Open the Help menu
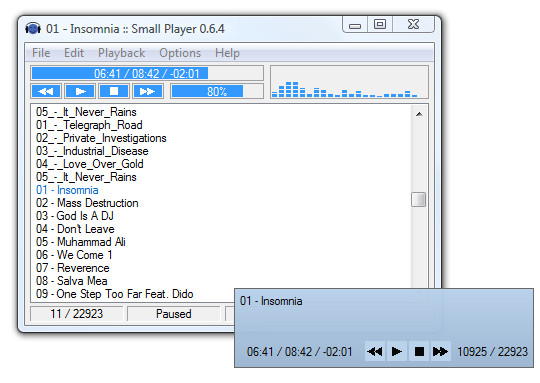The image size is (540, 383). [x=227, y=53]
